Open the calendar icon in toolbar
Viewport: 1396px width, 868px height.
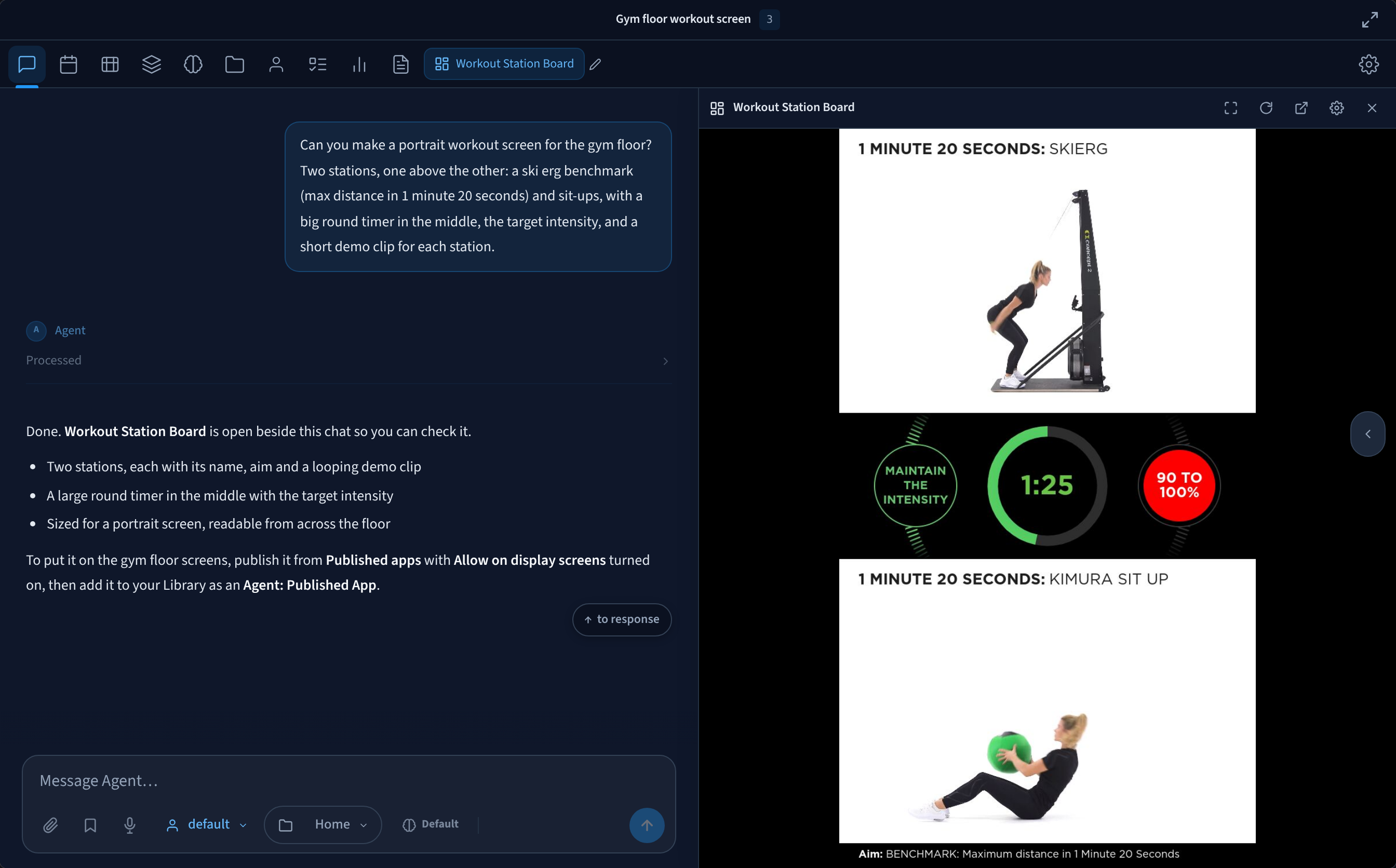69,64
